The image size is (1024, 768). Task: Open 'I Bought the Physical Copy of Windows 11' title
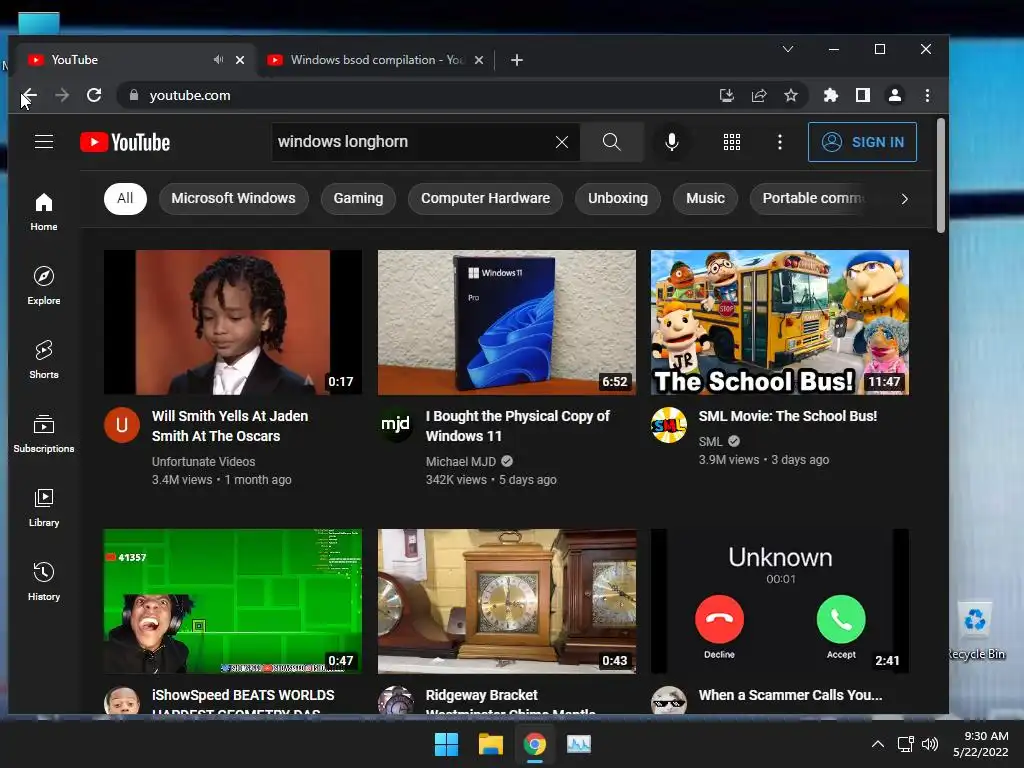point(518,426)
